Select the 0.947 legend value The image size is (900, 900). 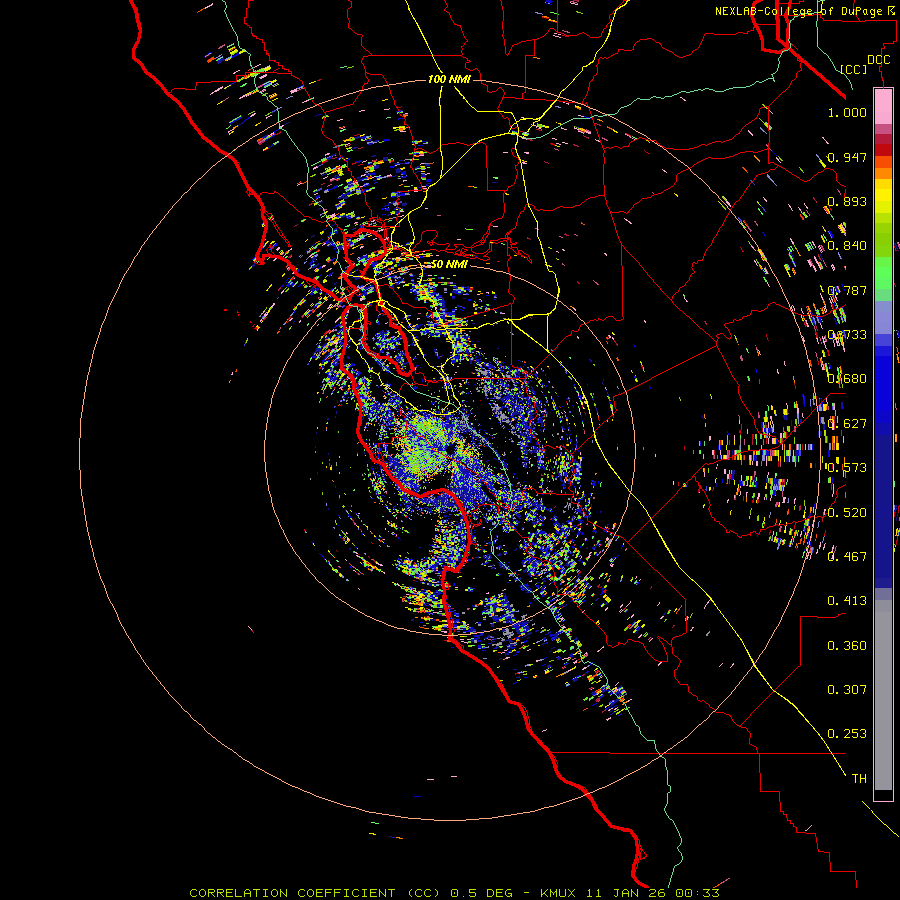[x=847, y=157]
